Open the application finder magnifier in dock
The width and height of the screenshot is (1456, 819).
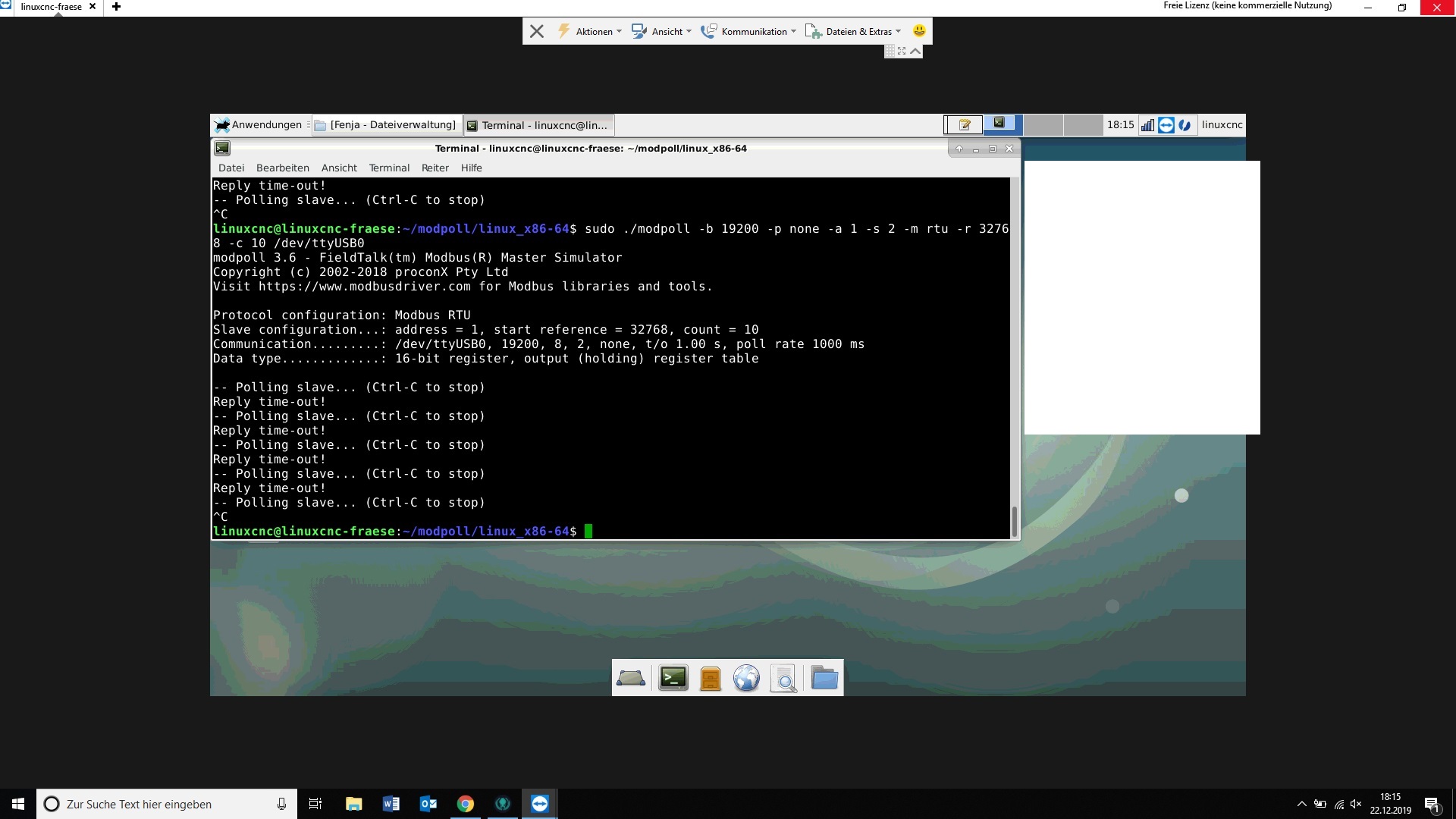[783, 678]
